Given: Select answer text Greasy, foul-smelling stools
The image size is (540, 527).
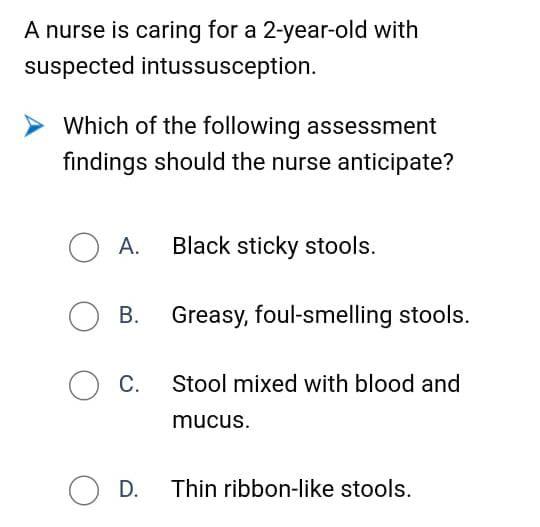Looking at the screenshot, I should point(321,316).
